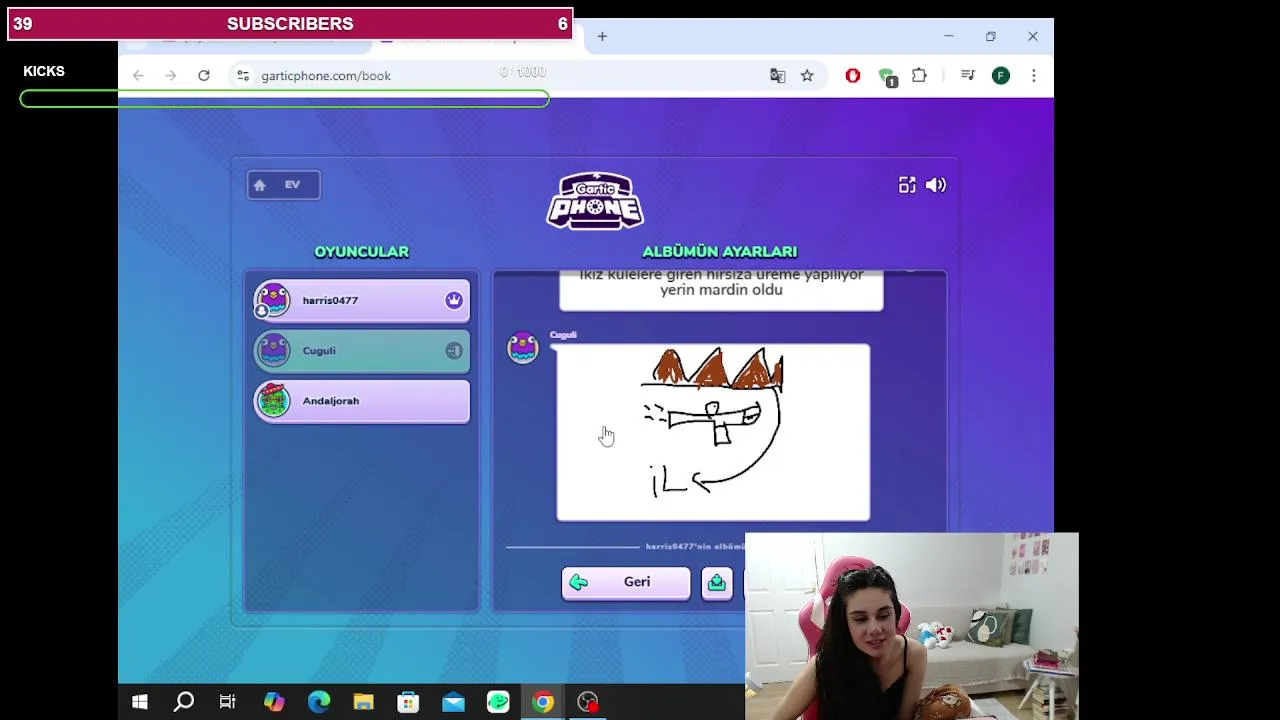Screen dimensions: 1280x720
Task: Select player harris0477 in players list
Action: coord(362,300)
